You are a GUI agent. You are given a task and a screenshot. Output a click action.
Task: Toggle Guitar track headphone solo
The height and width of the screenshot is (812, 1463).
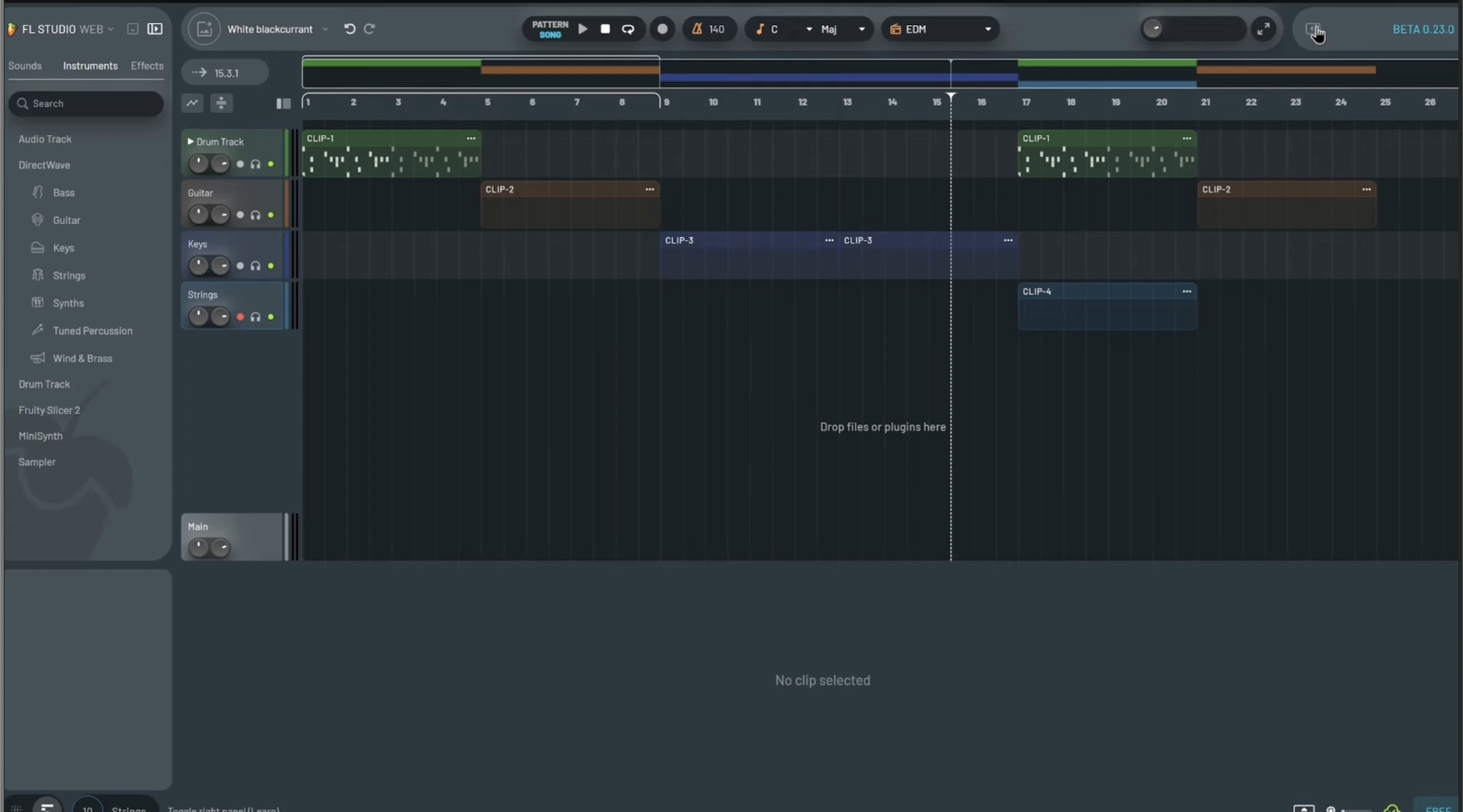coord(255,216)
